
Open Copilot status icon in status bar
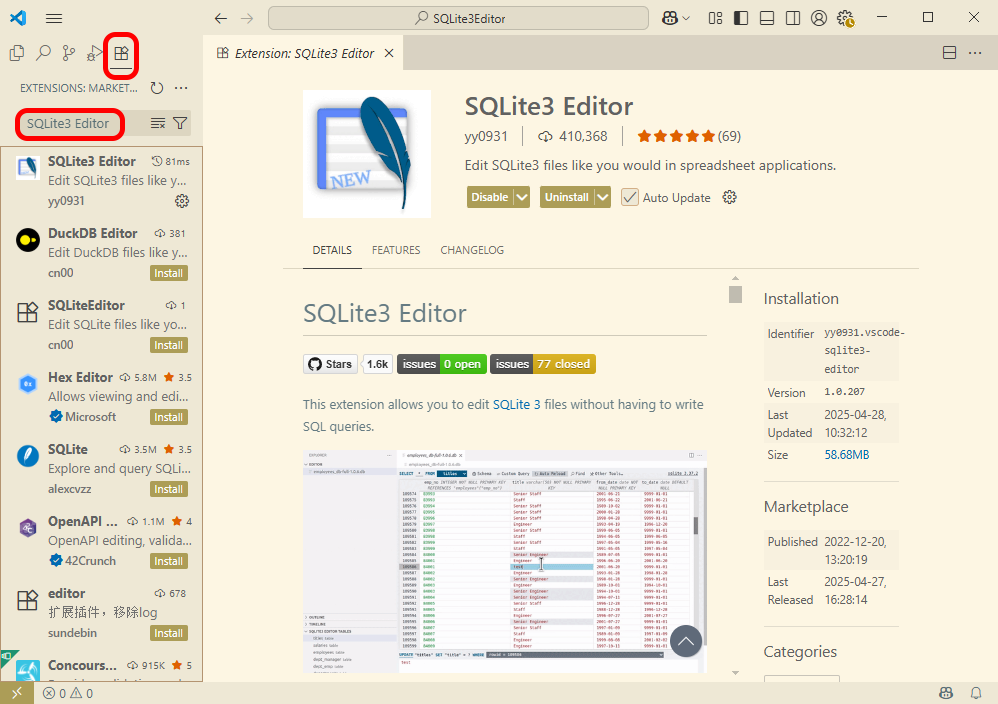point(946,693)
